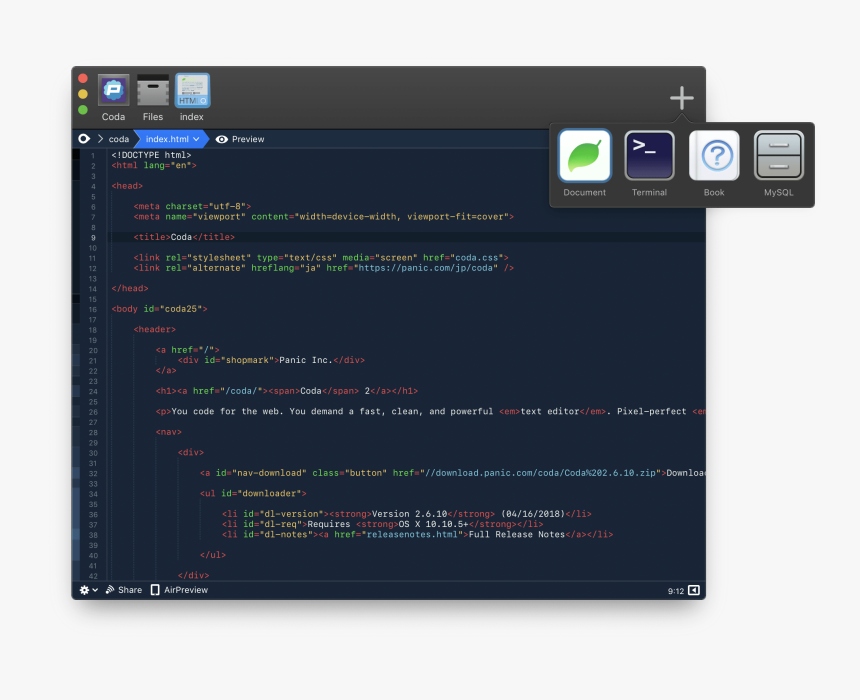
Task: Open the Coda site tab icon
Action: (114, 90)
